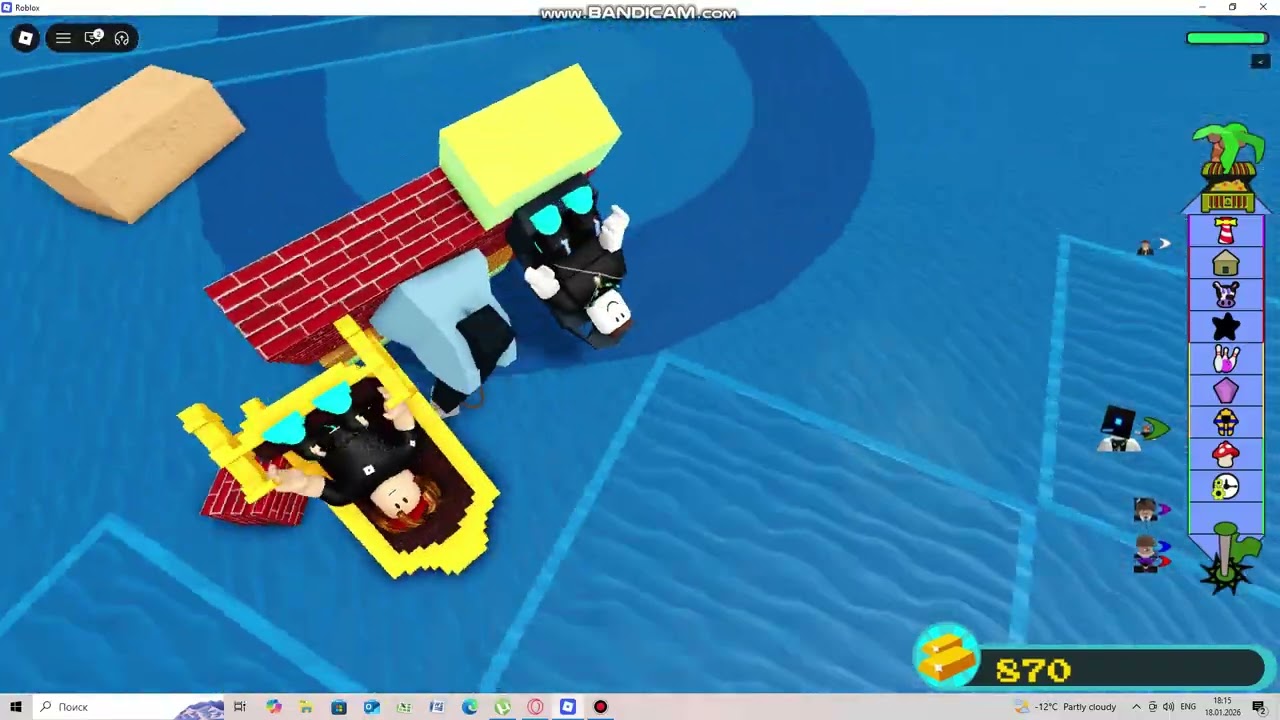1280x720 pixels.
Task: Click the lighthouse stage icon
Action: (1226, 231)
